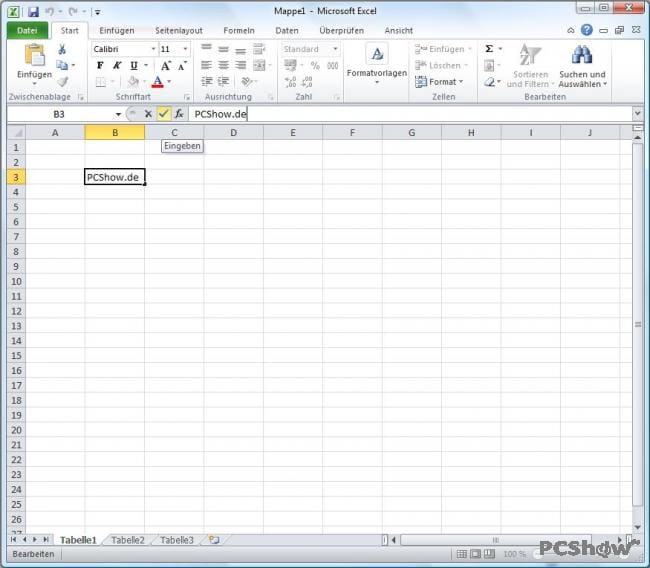Right-align the cell text
Viewport: 650px width, 568px height.
pyautogui.click(x=240, y=65)
